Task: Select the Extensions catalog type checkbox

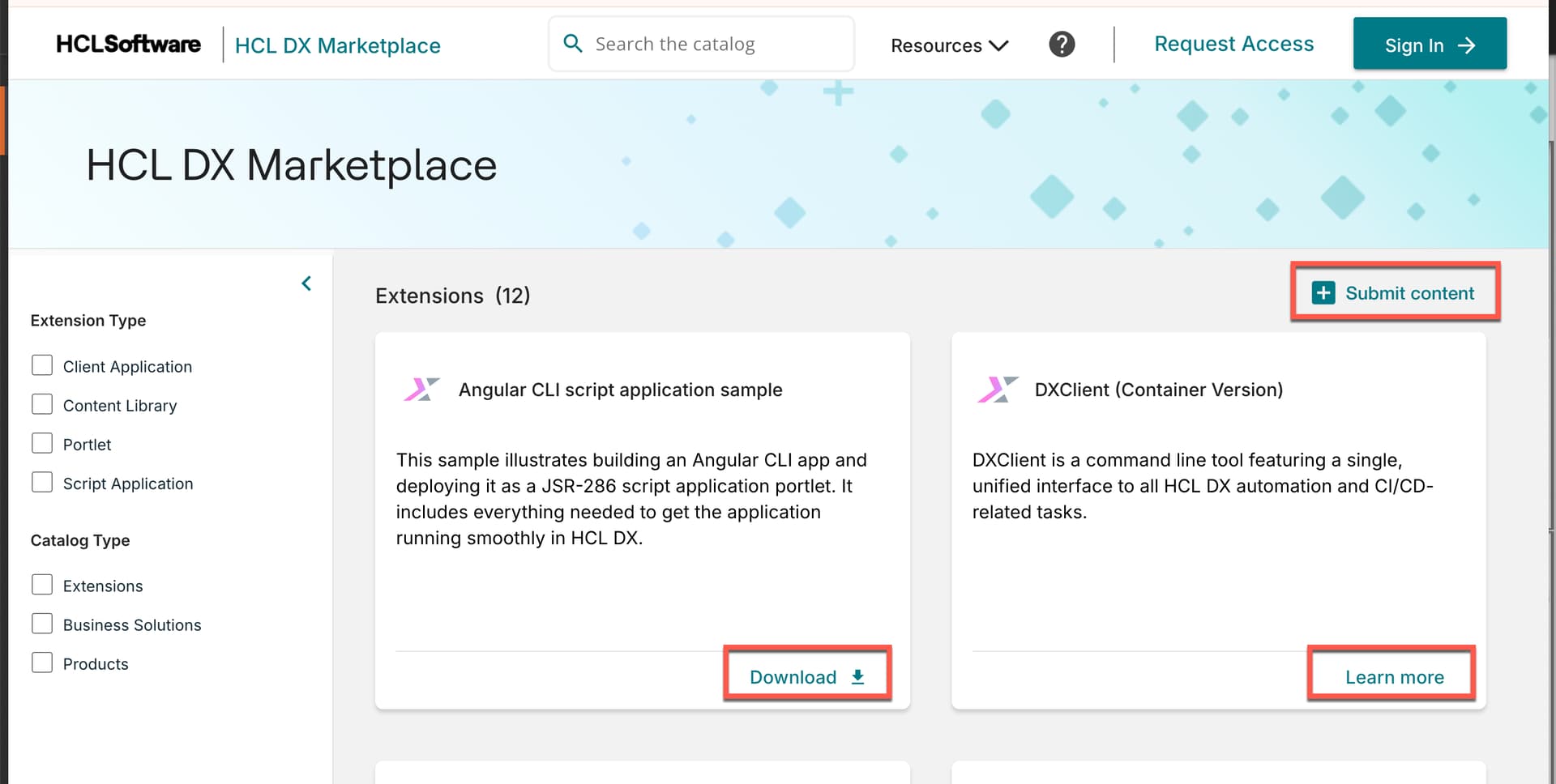Action: click(x=42, y=585)
